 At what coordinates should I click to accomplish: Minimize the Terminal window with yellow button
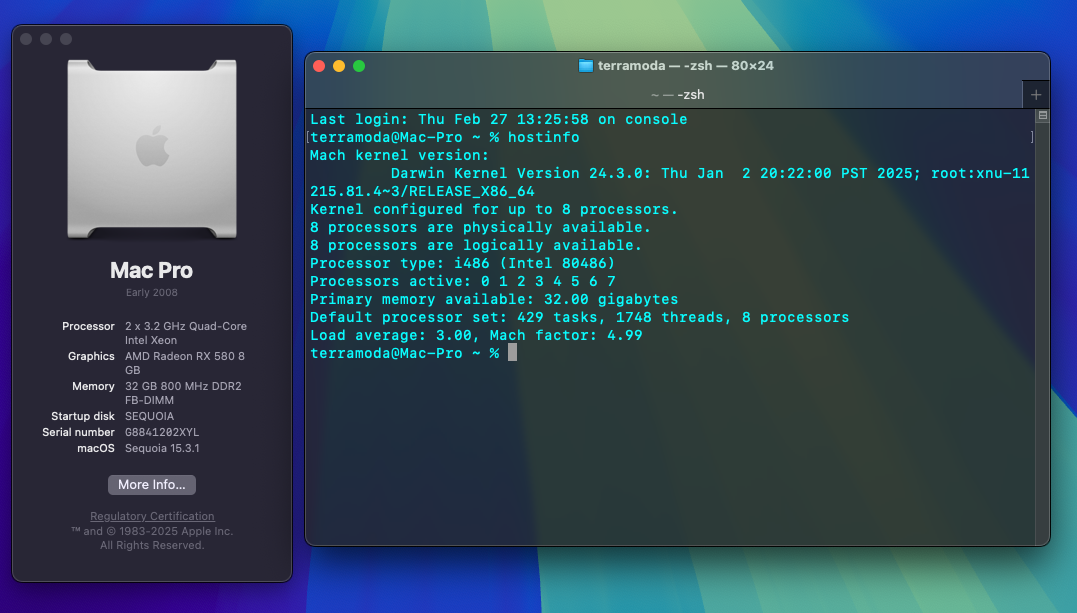click(339, 66)
